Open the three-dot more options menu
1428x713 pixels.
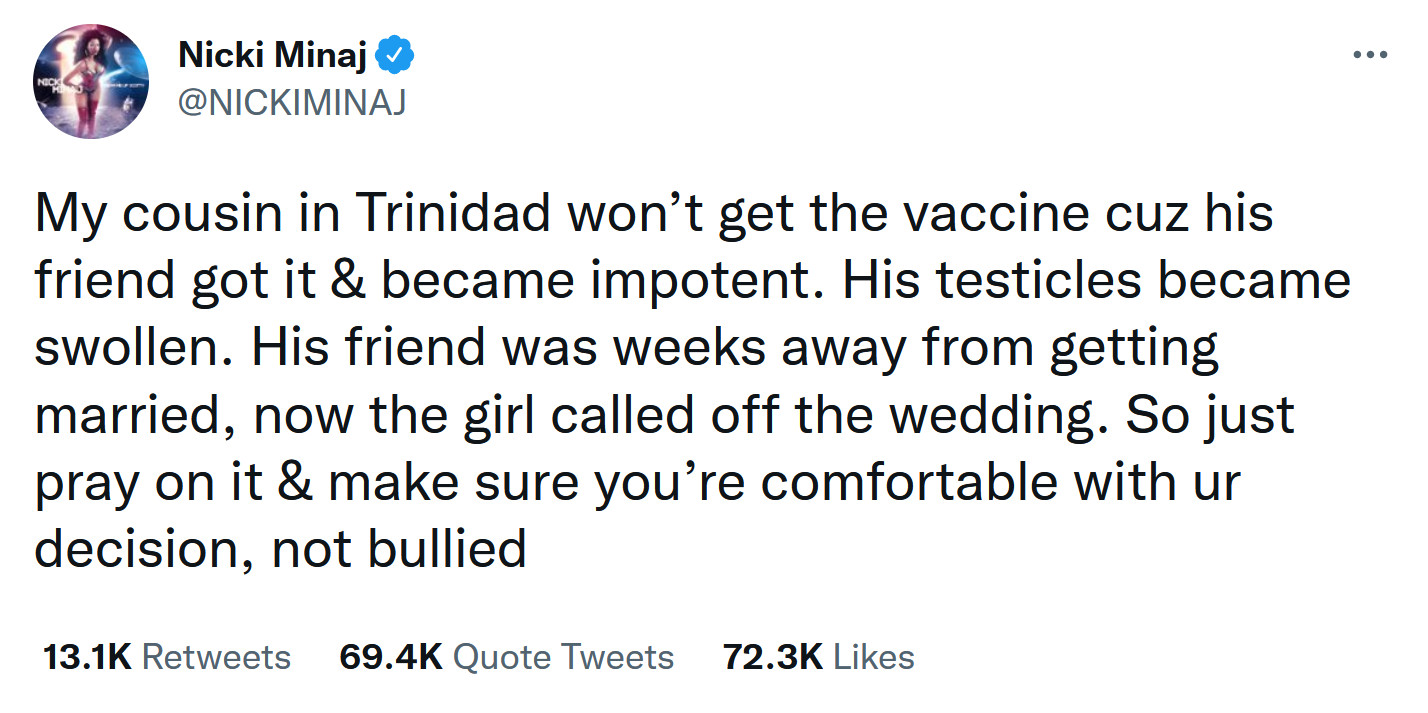[x=1370, y=55]
